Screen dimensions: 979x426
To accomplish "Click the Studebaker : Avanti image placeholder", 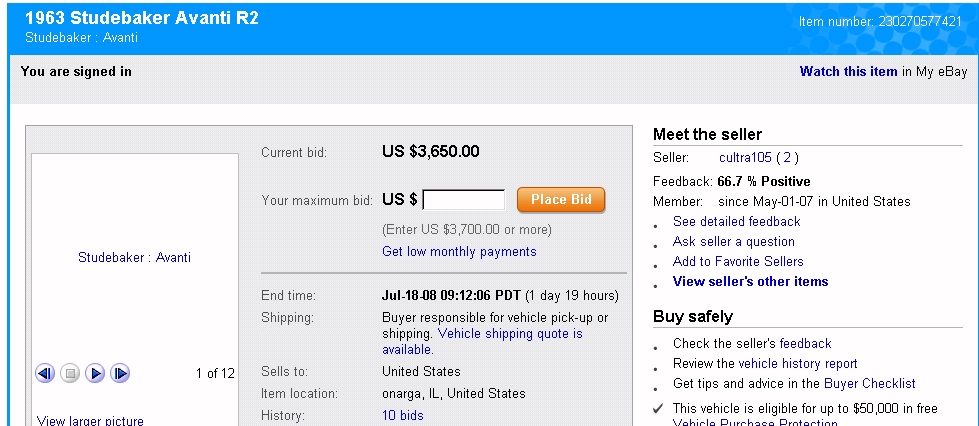I will point(134,257).
